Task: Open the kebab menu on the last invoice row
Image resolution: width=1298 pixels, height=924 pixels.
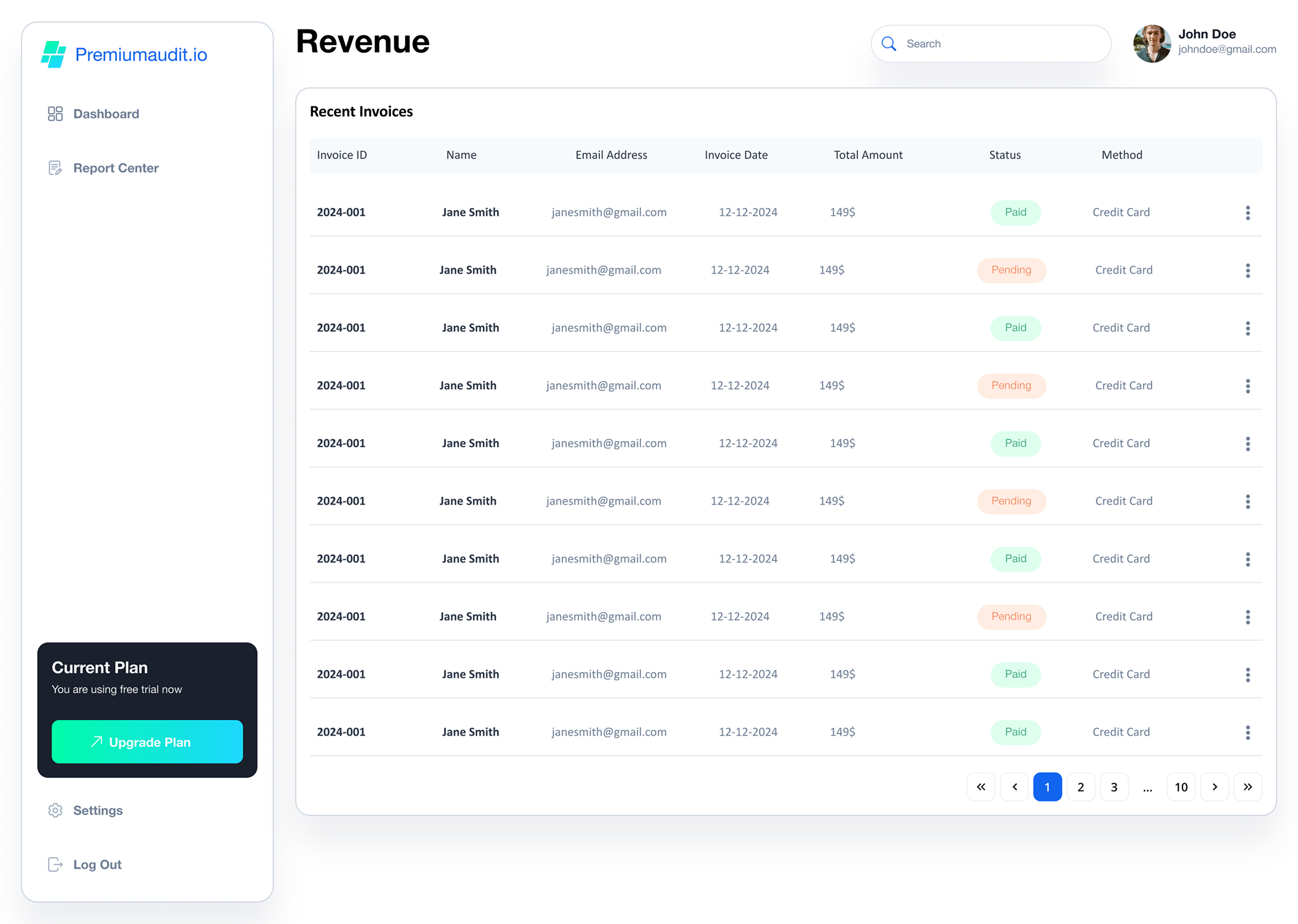Action: 1248,732
